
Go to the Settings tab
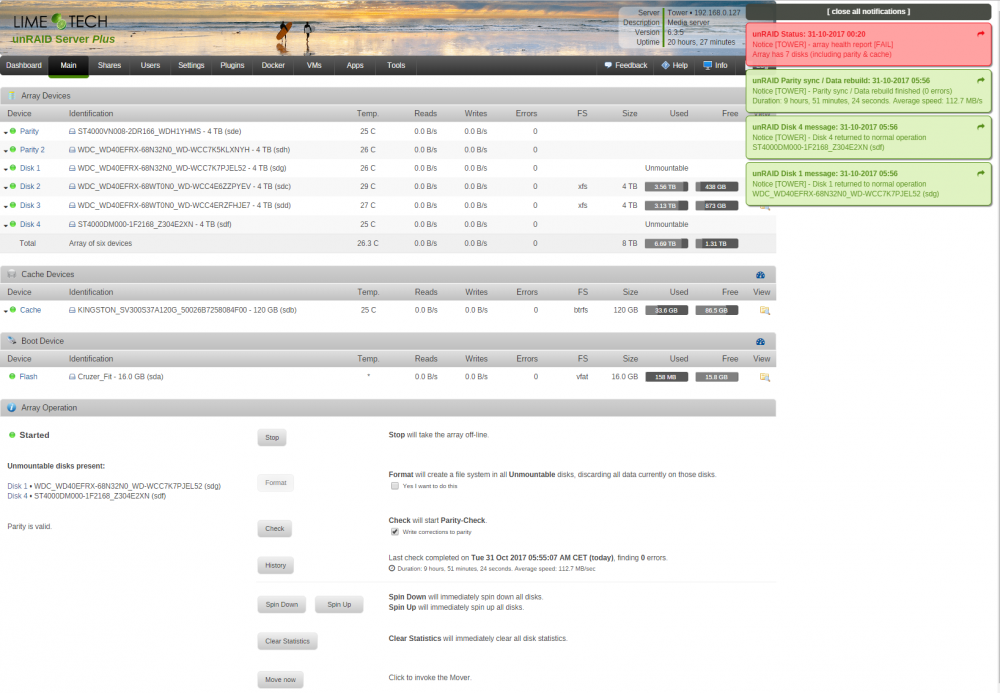pyautogui.click(x=191, y=66)
